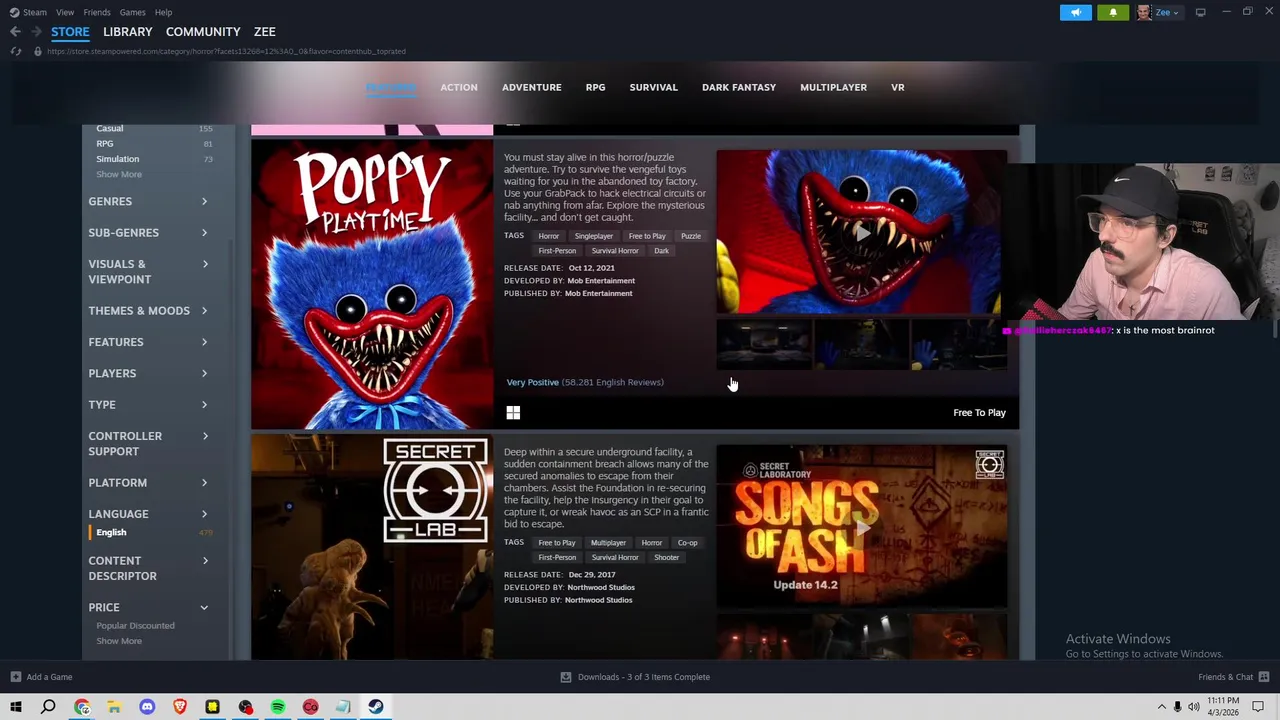Image resolution: width=1280 pixels, height=720 pixels.
Task: Open Steam announcements via the megaphone icon
Action: 1076,12
